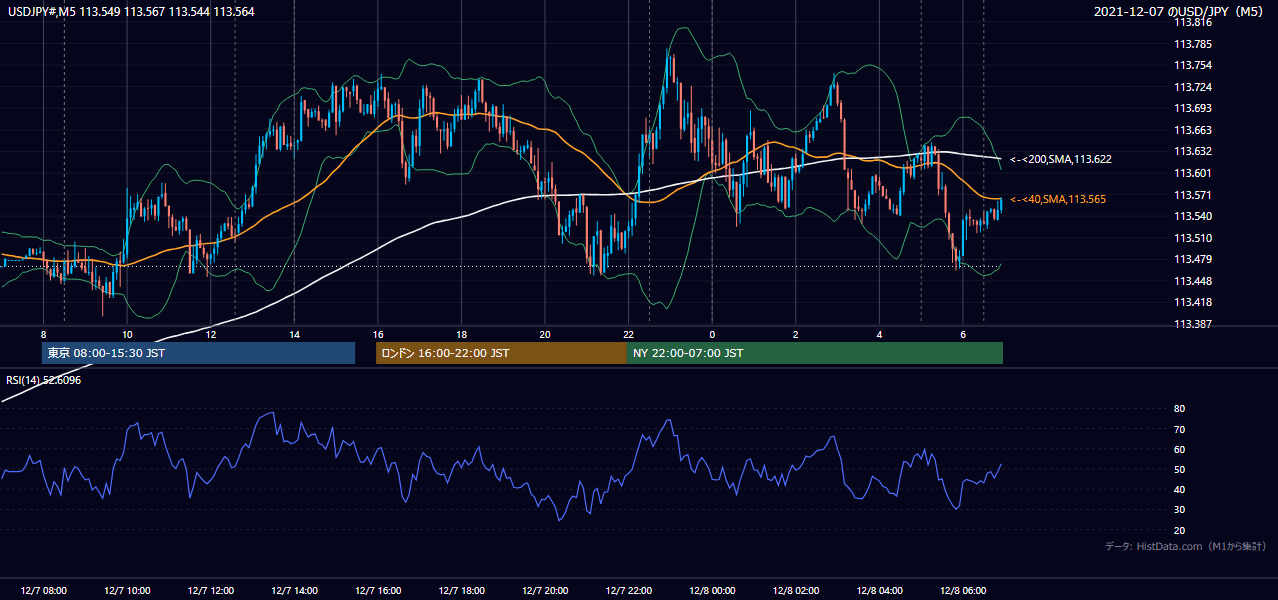Click the bottom time label 12/7 10:00
The height and width of the screenshot is (600, 1278).
coord(127,591)
